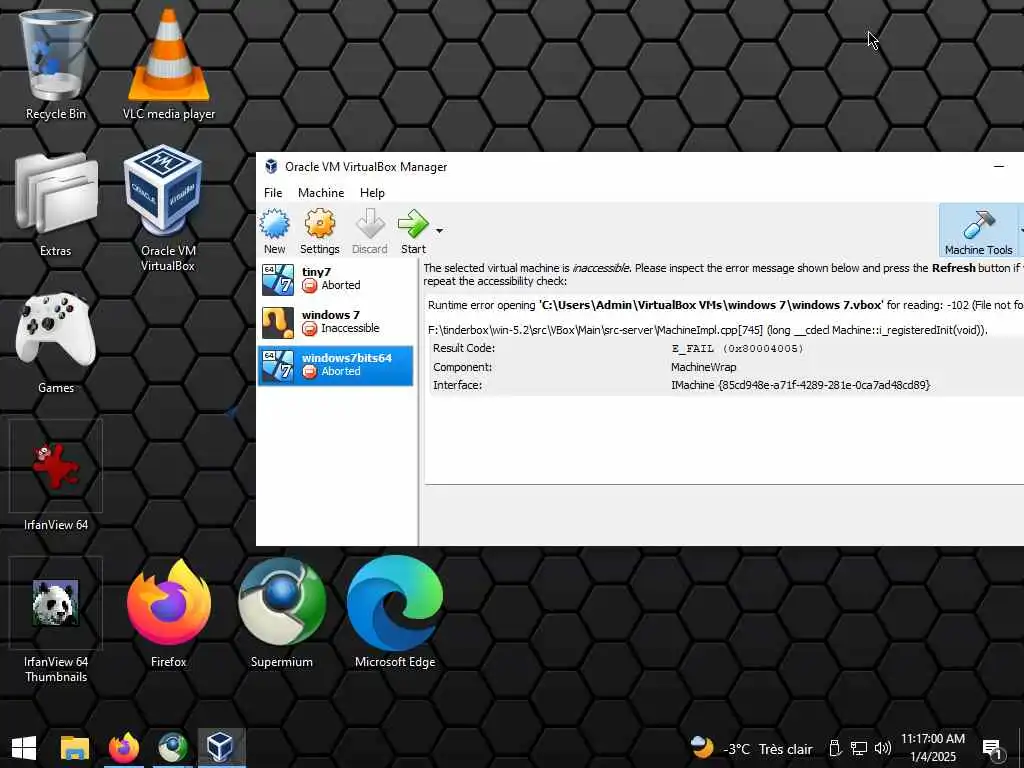Open the weather widget showing -3°C
This screenshot has width=1024, height=768.
click(x=751, y=748)
